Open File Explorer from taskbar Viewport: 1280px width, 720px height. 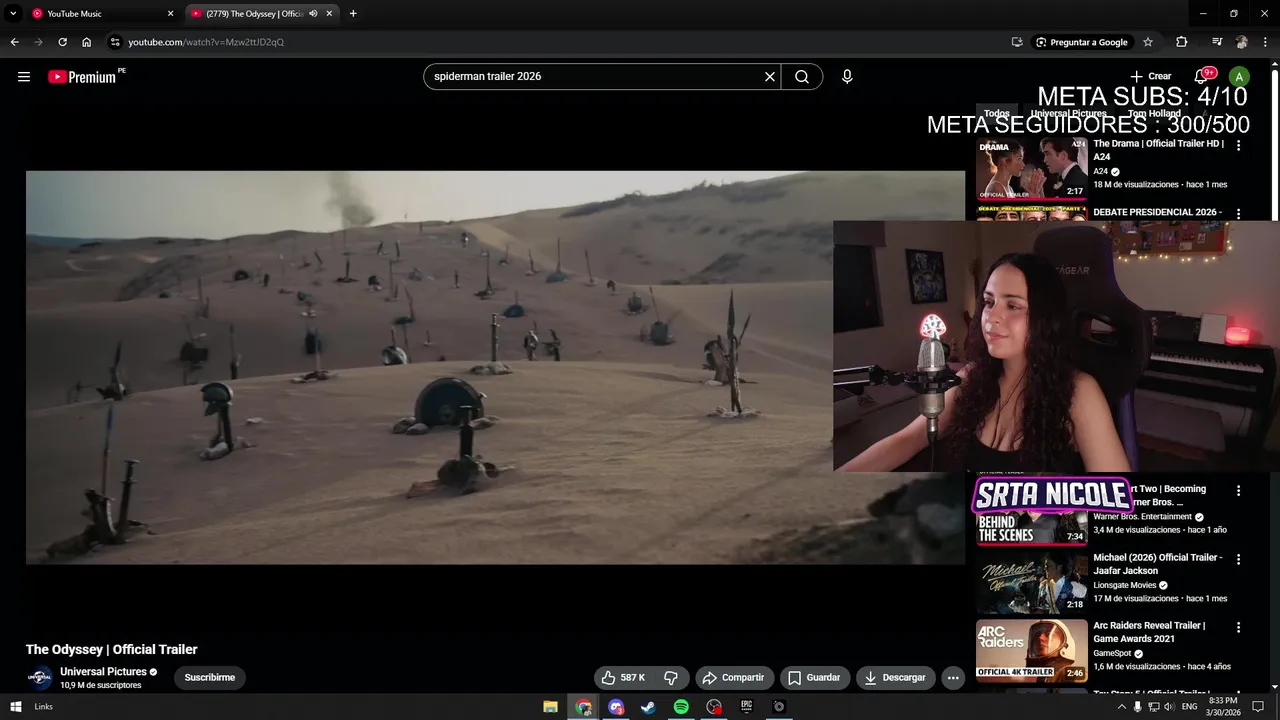[x=550, y=707]
